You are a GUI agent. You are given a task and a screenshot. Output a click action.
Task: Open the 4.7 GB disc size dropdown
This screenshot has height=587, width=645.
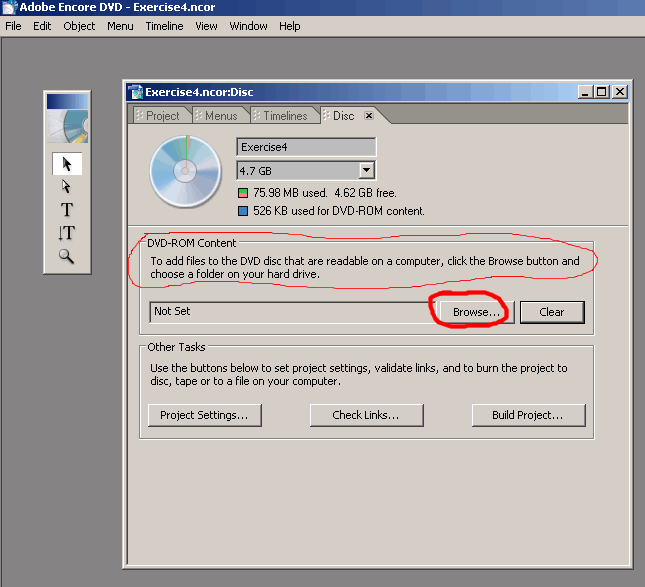366,170
